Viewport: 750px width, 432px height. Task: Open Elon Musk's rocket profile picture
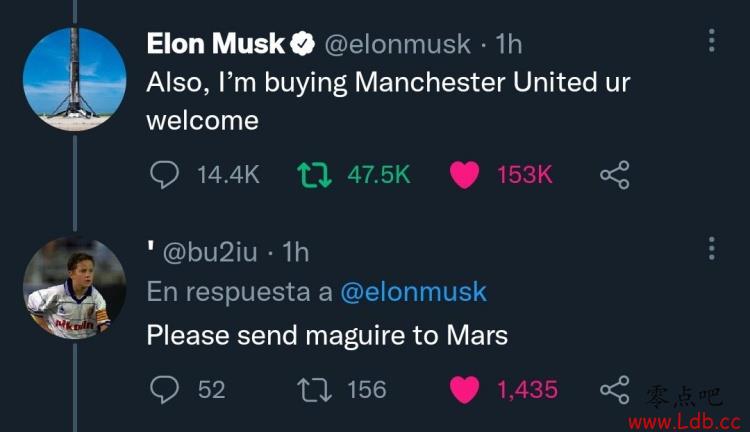(75, 79)
